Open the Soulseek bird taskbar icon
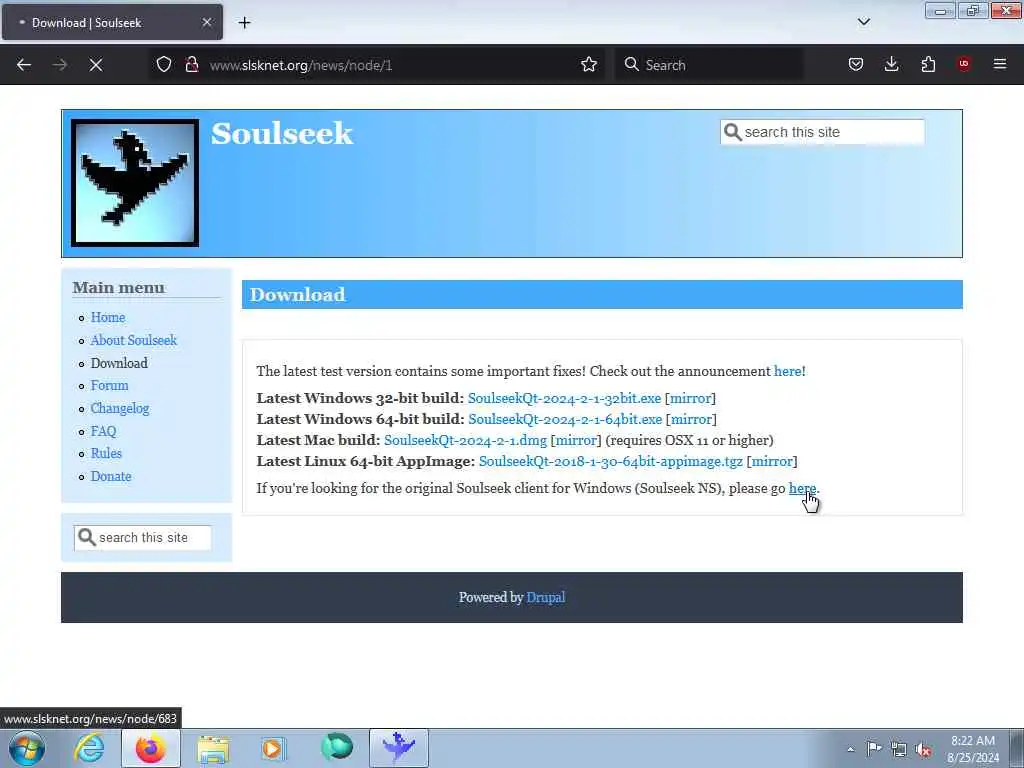The height and width of the screenshot is (768, 1024). click(398, 748)
